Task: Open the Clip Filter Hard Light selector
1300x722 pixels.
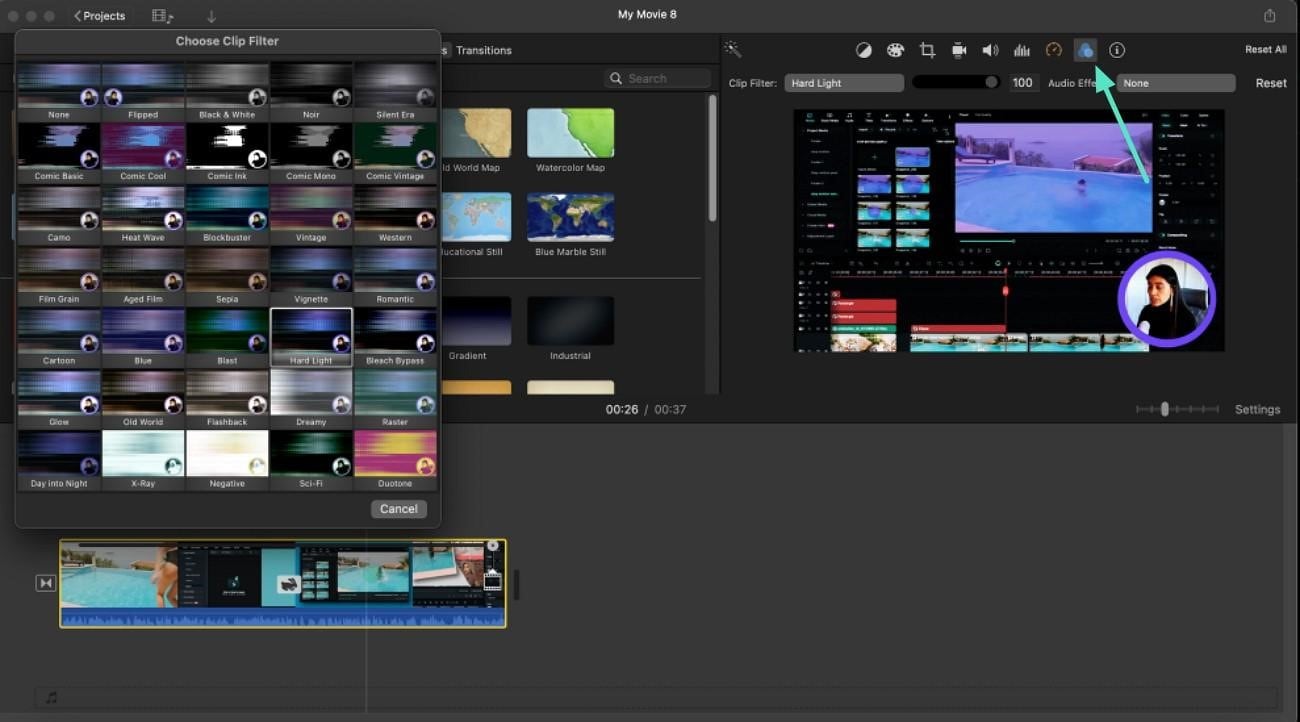Action: [x=844, y=83]
